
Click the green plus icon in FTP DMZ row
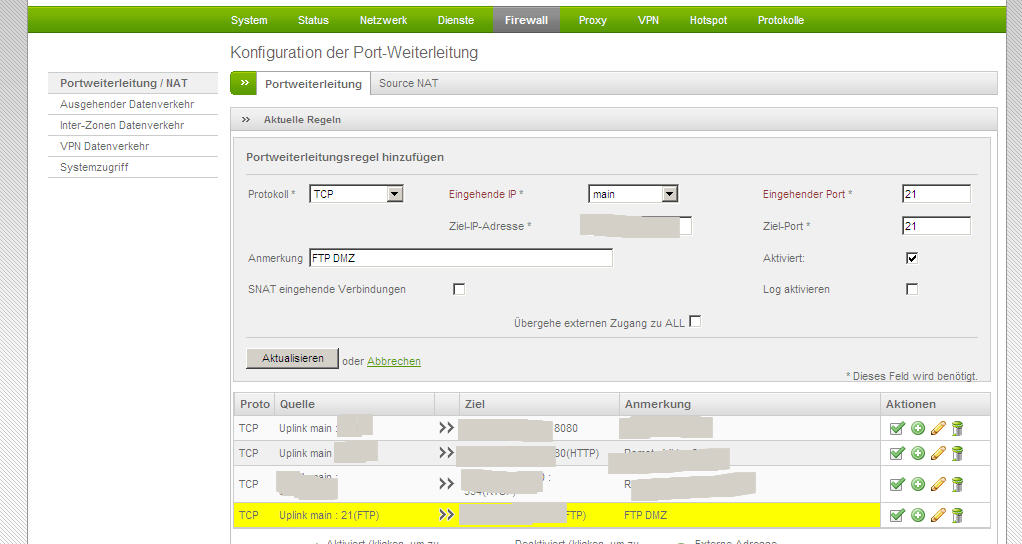click(x=917, y=515)
